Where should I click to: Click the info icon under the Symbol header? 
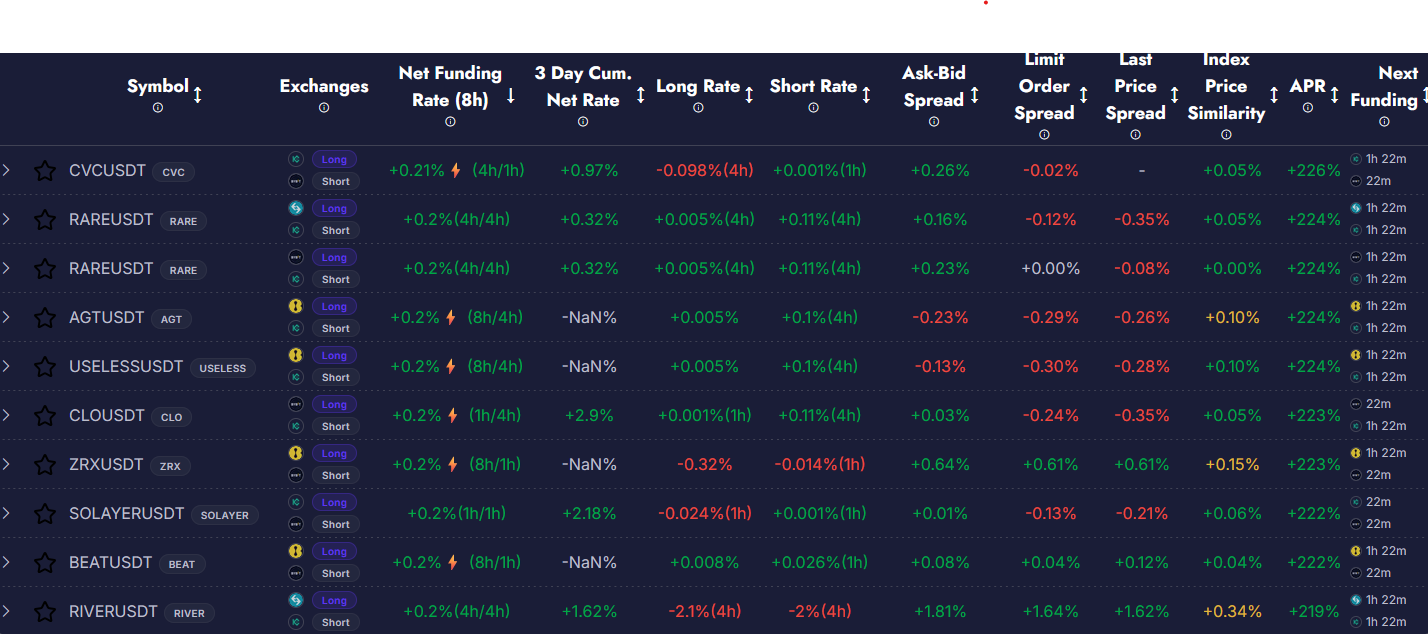tap(158, 108)
